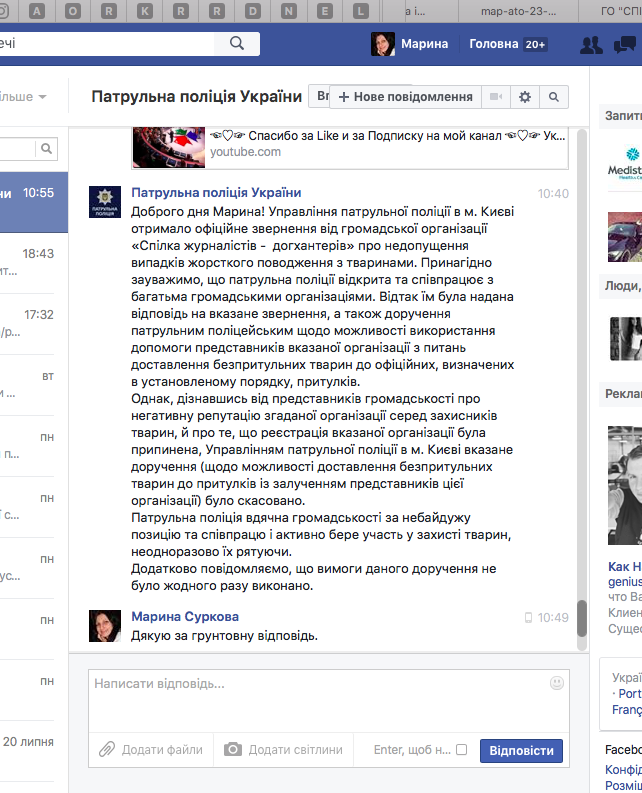Click Марина Суркова avatar in message

[x=105, y=626]
